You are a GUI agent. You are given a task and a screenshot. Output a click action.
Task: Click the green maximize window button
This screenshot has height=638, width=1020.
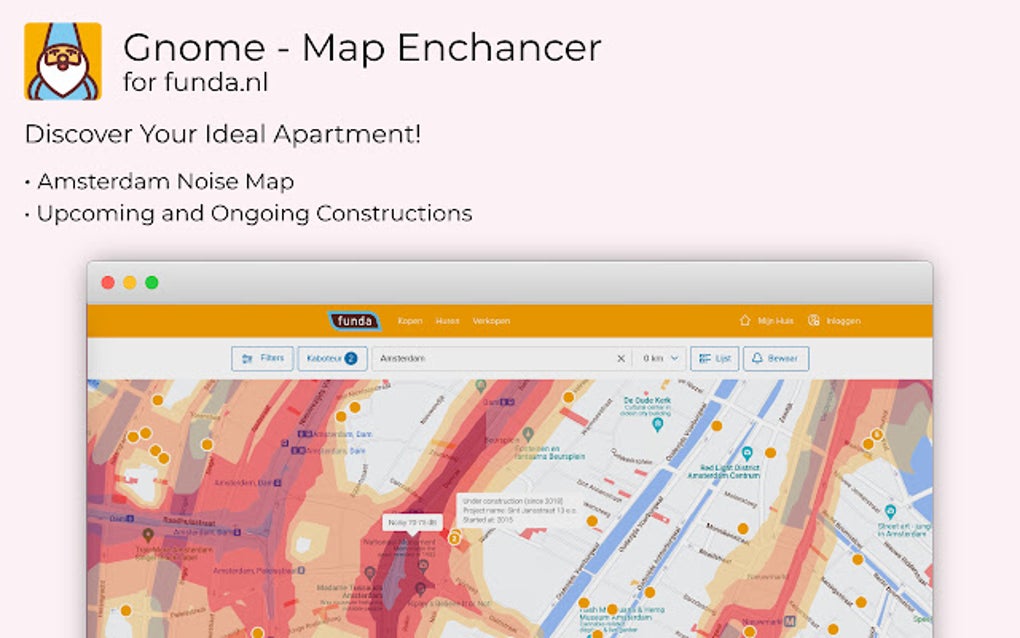152,282
